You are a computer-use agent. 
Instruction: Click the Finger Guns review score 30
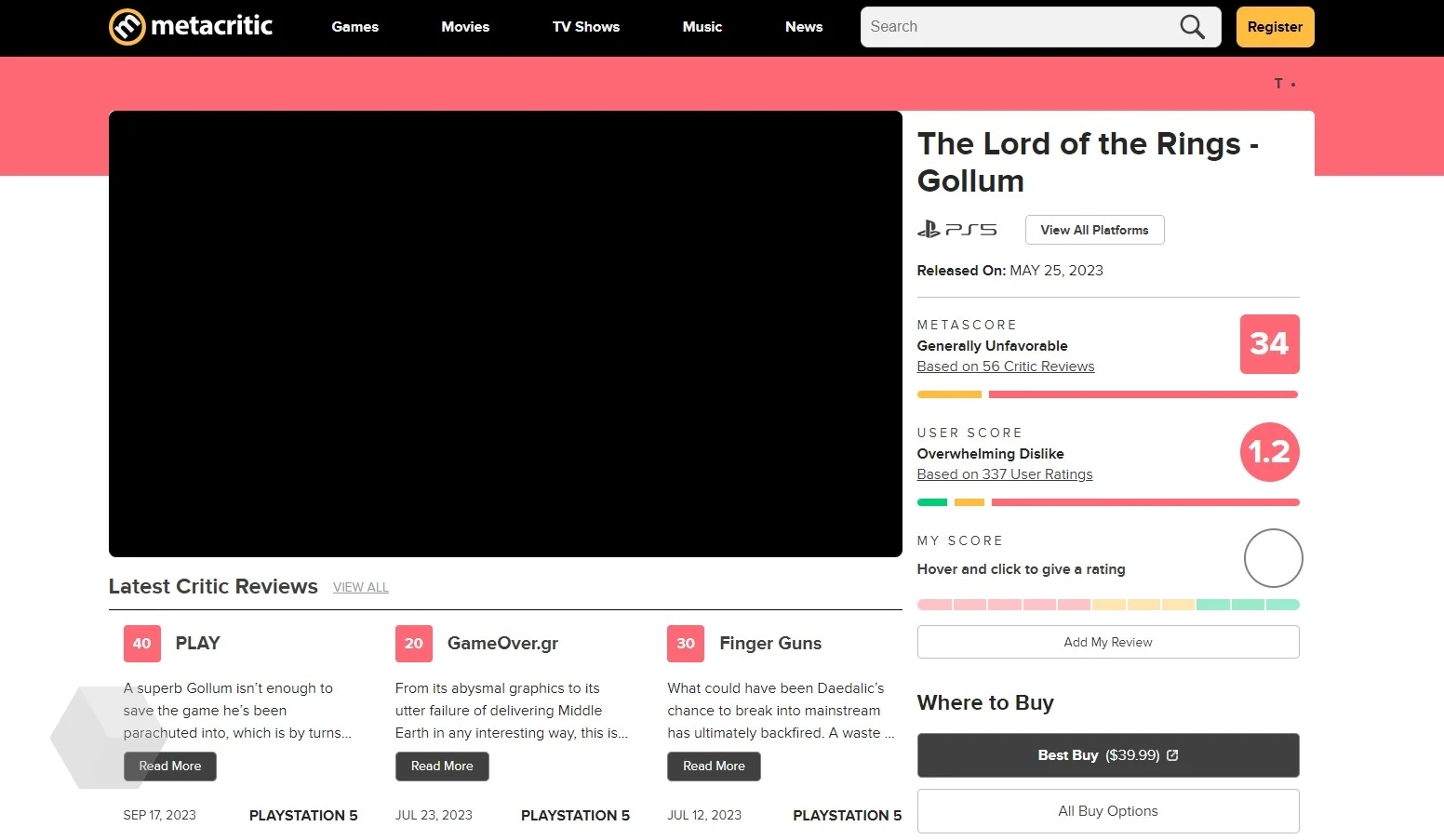686,644
